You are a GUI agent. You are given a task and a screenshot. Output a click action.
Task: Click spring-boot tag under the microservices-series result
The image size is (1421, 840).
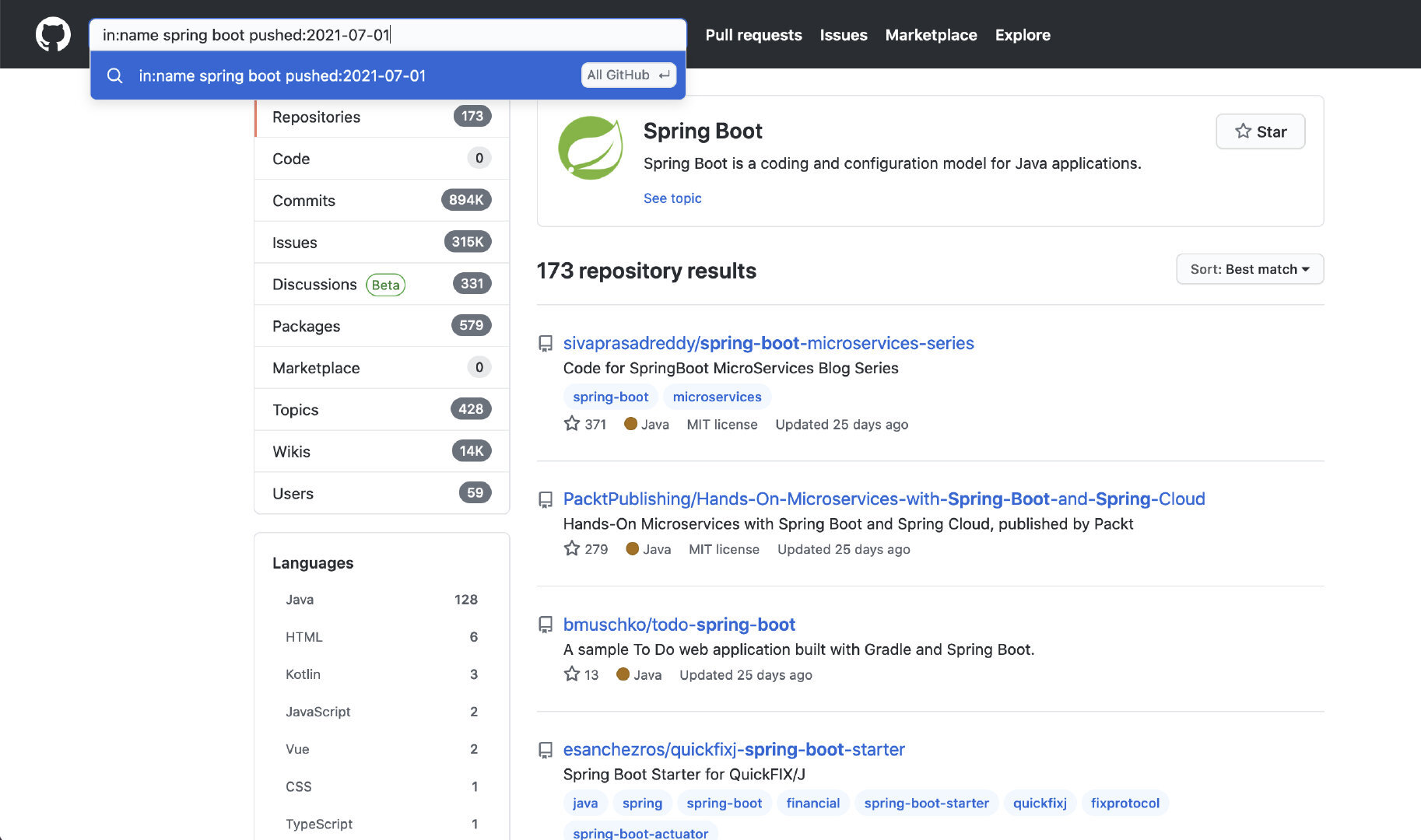[610, 397]
